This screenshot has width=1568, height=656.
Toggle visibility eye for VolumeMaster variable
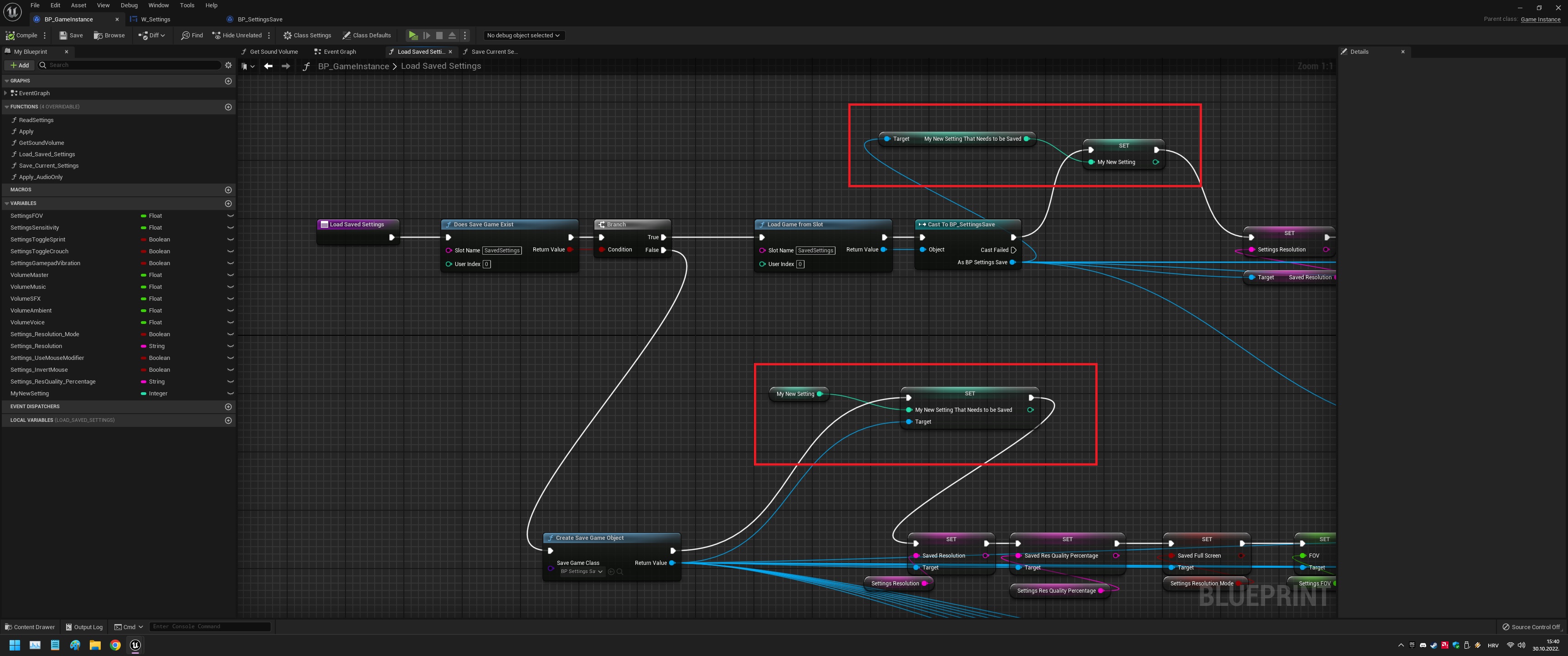[230, 275]
